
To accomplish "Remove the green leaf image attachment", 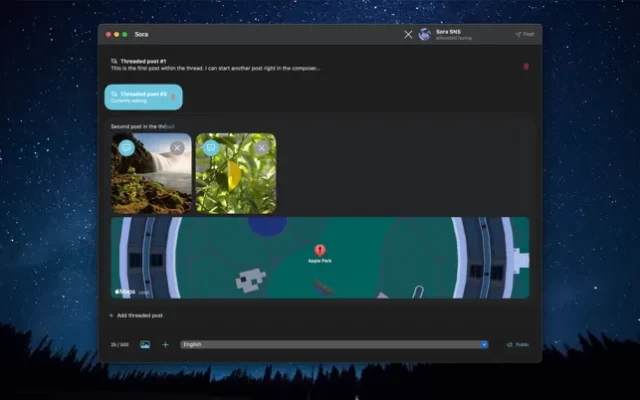I will click(261, 147).
